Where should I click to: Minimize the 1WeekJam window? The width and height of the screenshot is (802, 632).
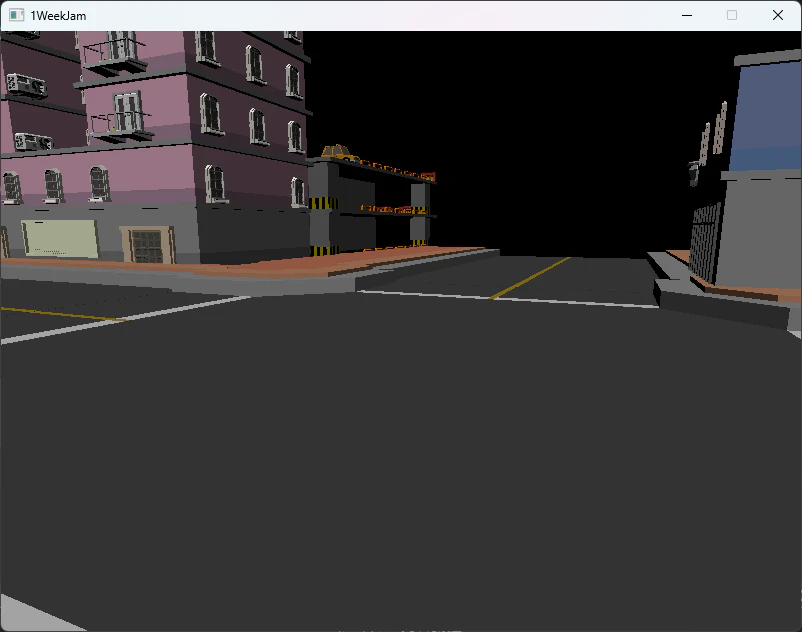(x=687, y=15)
